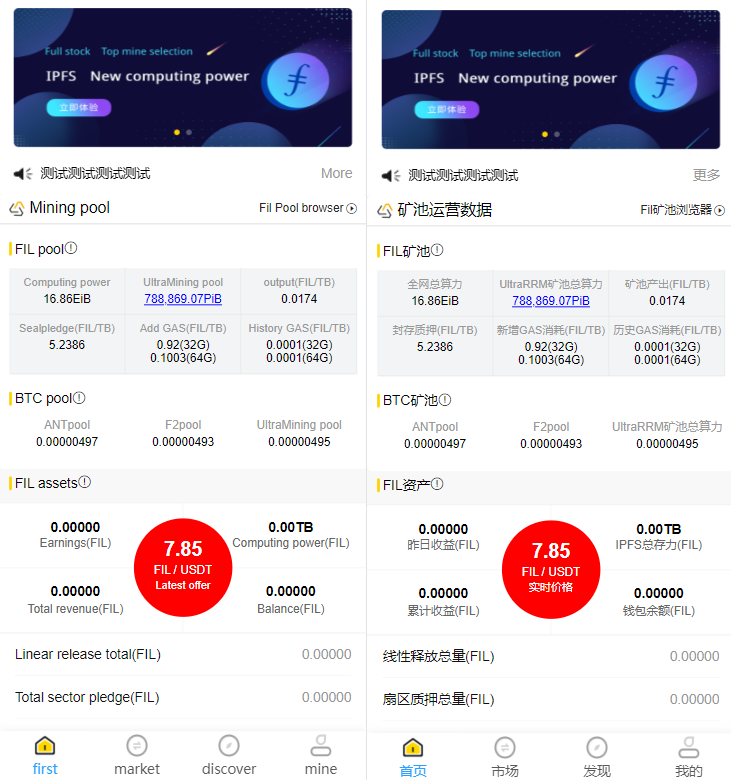Open the discover compass tab
The height and width of the screenshot is (780, 731).
click(x=229, y=756)
